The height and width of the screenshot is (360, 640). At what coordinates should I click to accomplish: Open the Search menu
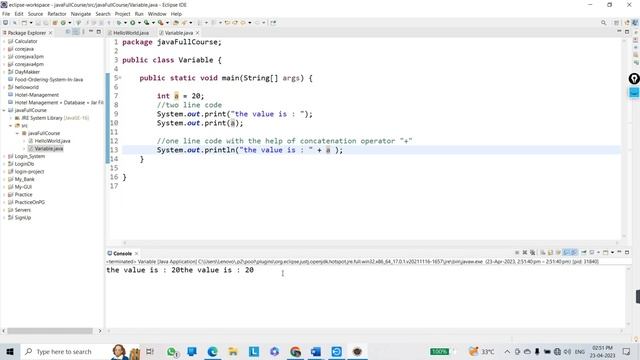coord(103,14)
